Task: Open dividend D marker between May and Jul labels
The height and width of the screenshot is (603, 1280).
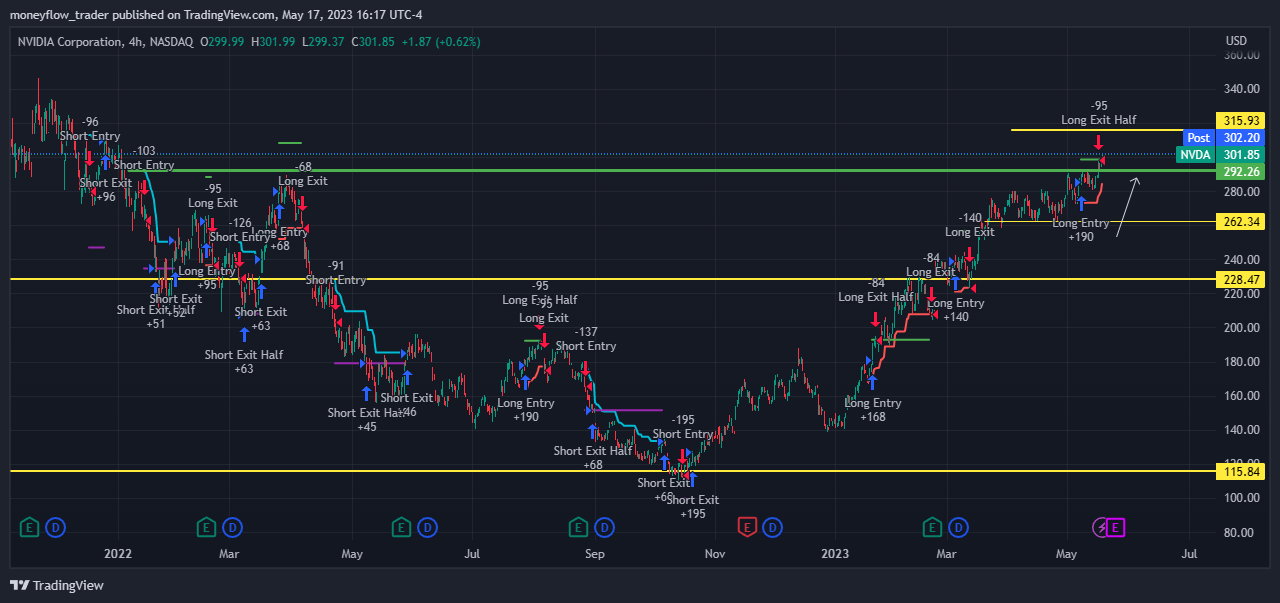Action: pyautogui.click(x=428, y=526)
